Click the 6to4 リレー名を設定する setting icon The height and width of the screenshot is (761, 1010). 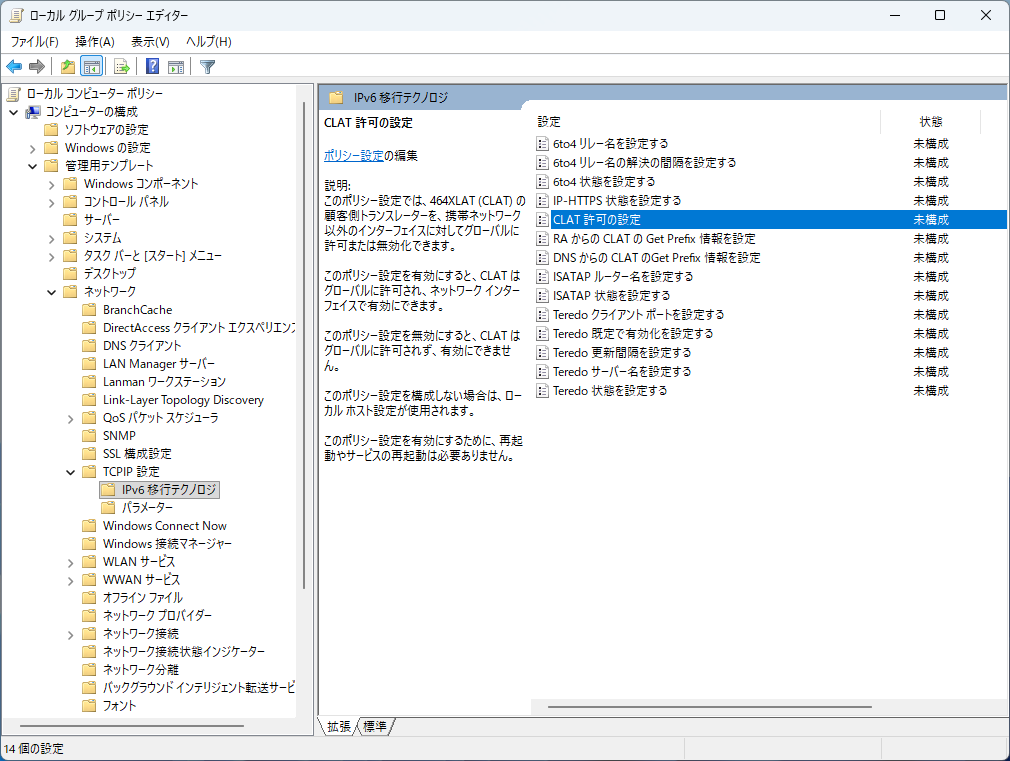pyautogui.click(x=542, y=144)
